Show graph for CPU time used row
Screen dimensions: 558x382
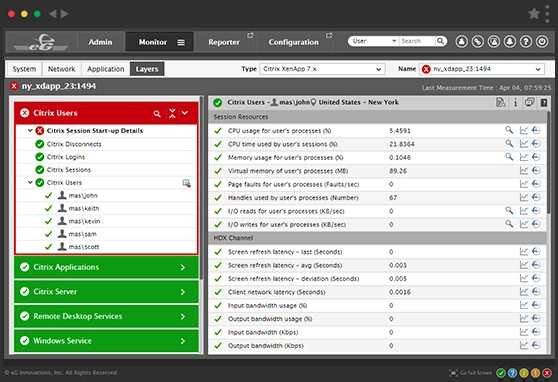[x=523, y=144]
